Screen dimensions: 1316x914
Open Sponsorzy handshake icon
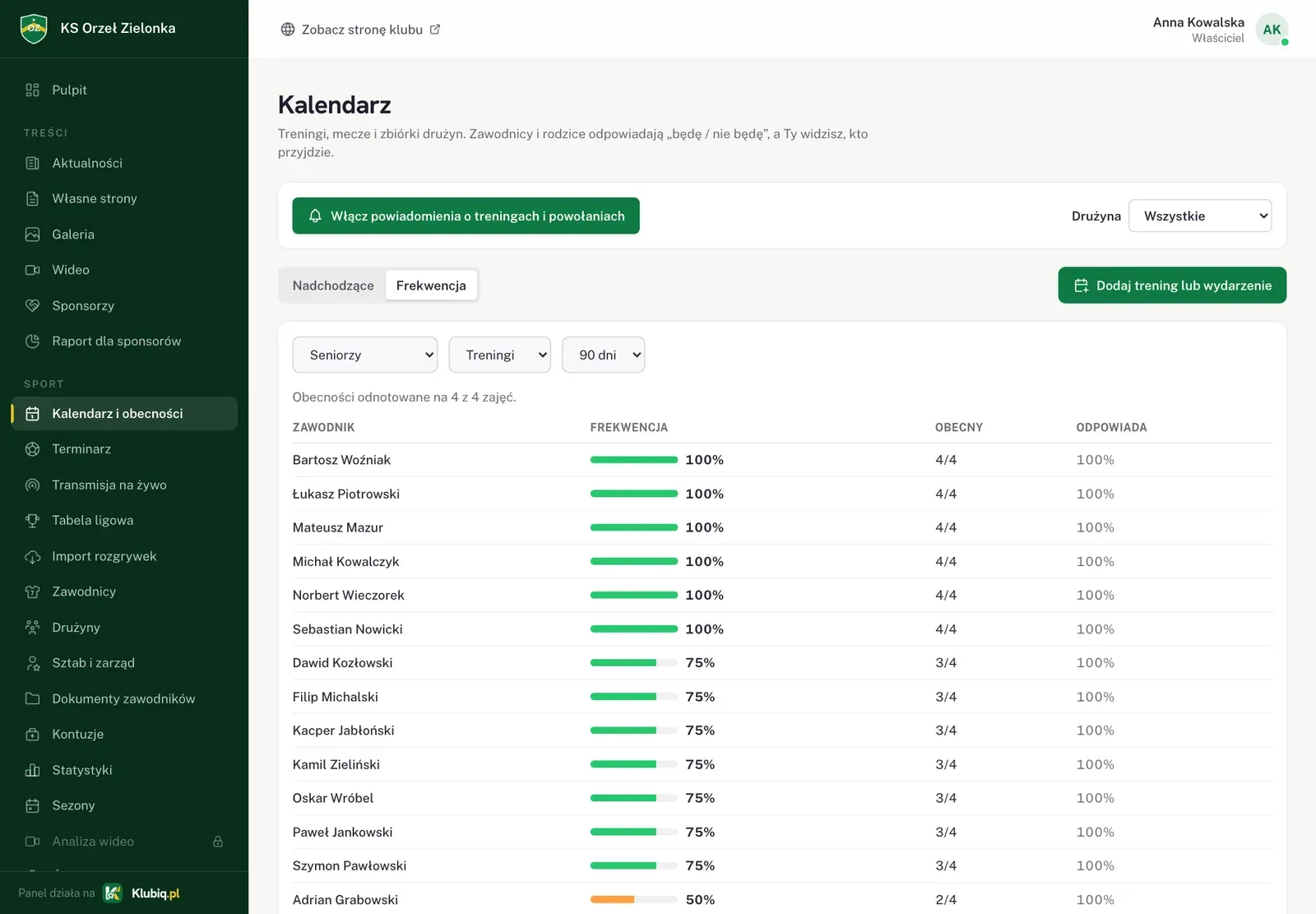(x=33, y=305)
